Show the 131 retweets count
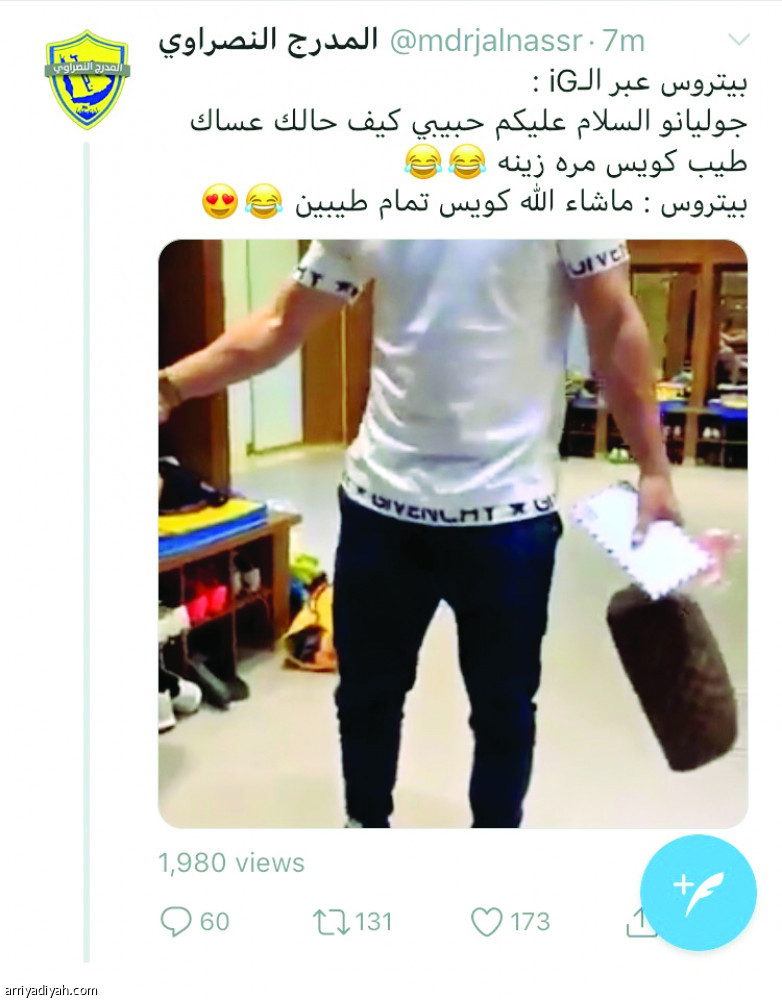This screenshot has width=782, height=1000. (x=374, y=922)
